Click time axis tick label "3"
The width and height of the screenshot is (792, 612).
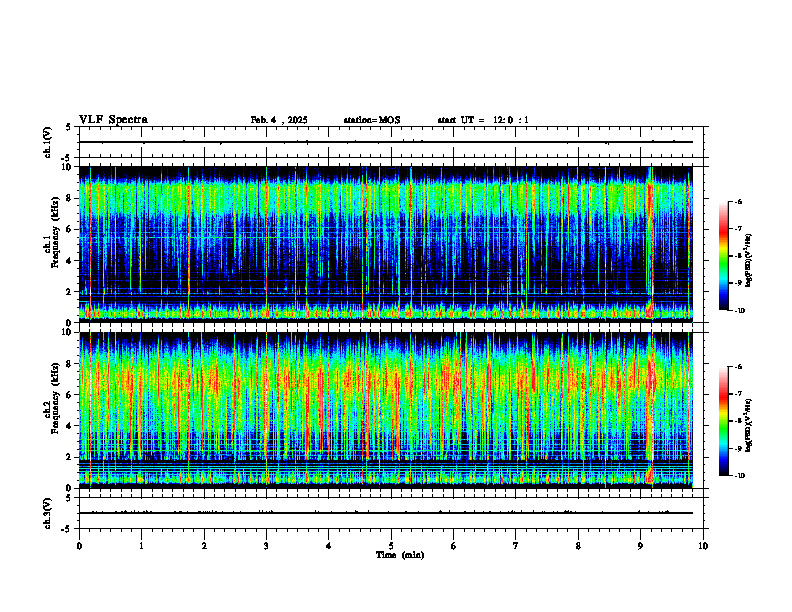[266, 546]
